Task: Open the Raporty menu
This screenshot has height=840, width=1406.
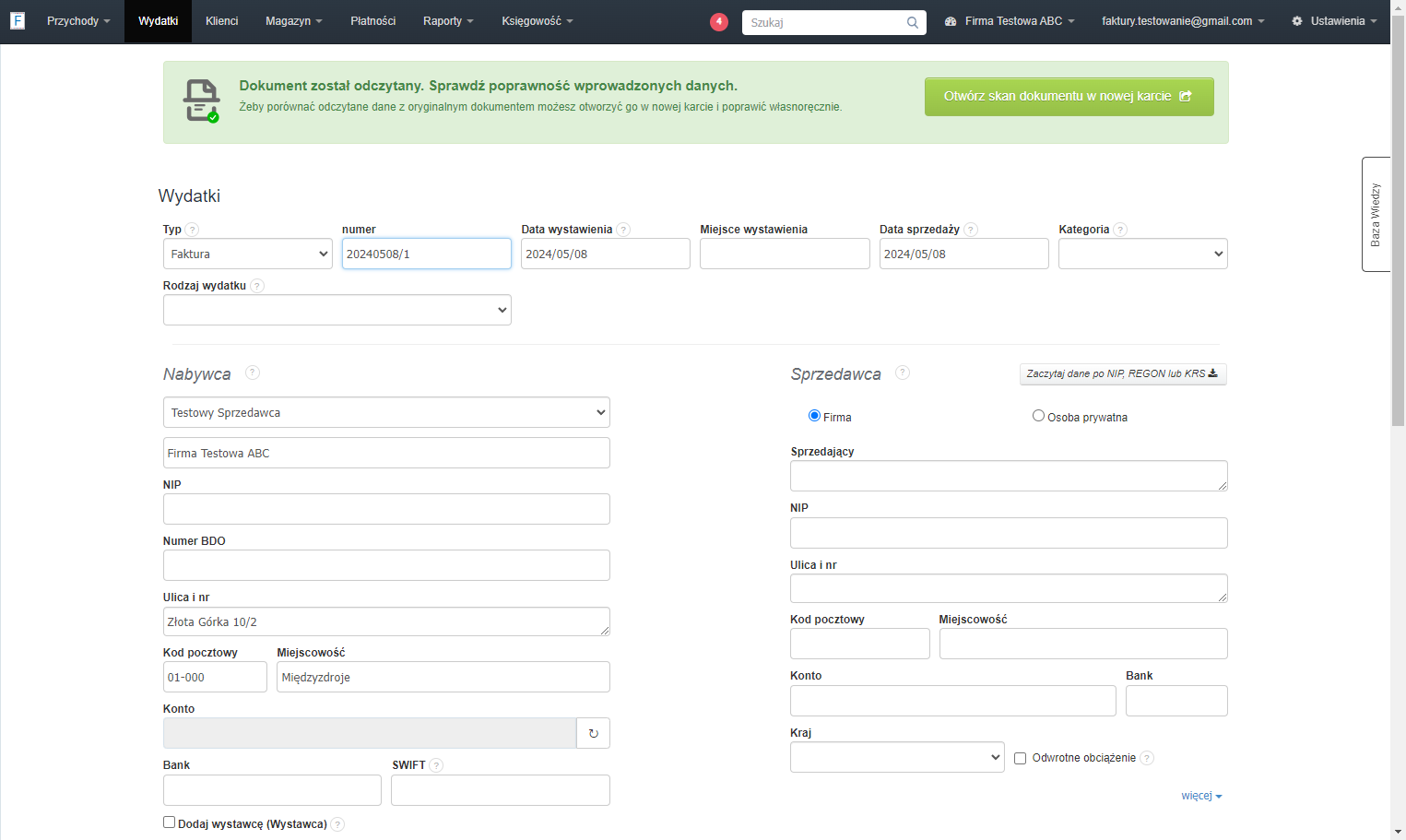Action: (x=448, y=21)
